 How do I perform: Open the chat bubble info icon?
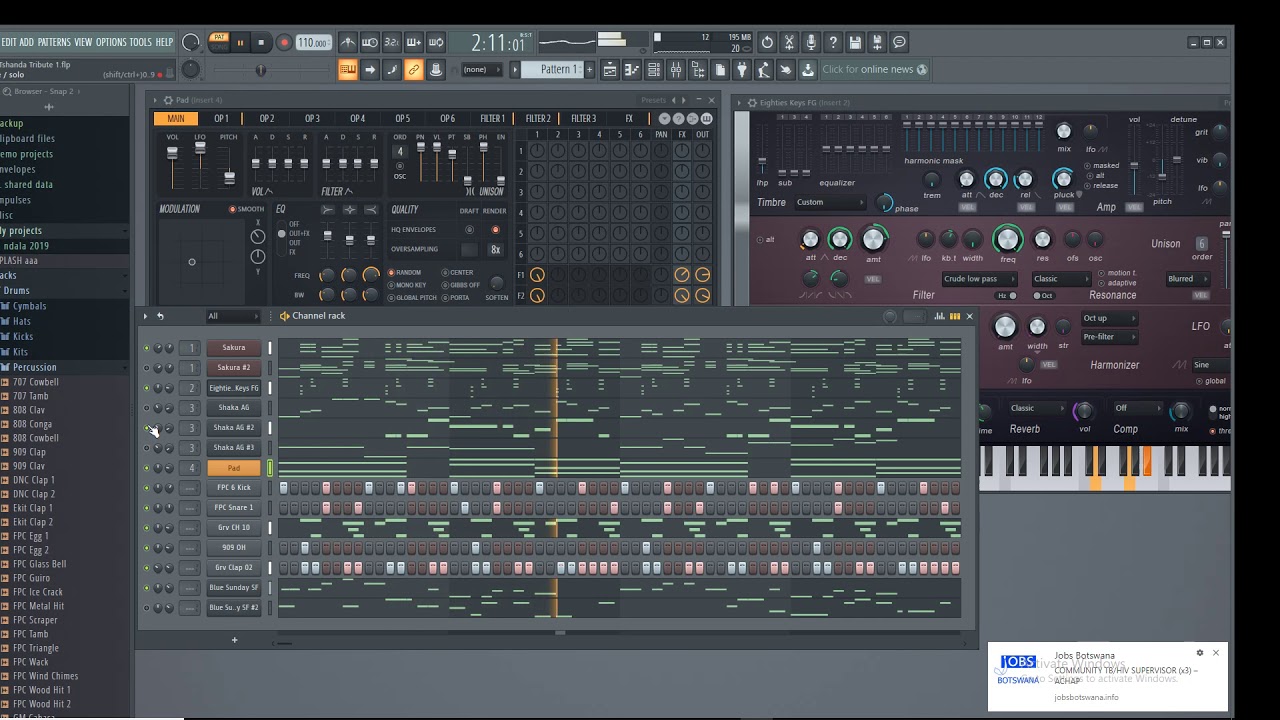coord(899,42)
